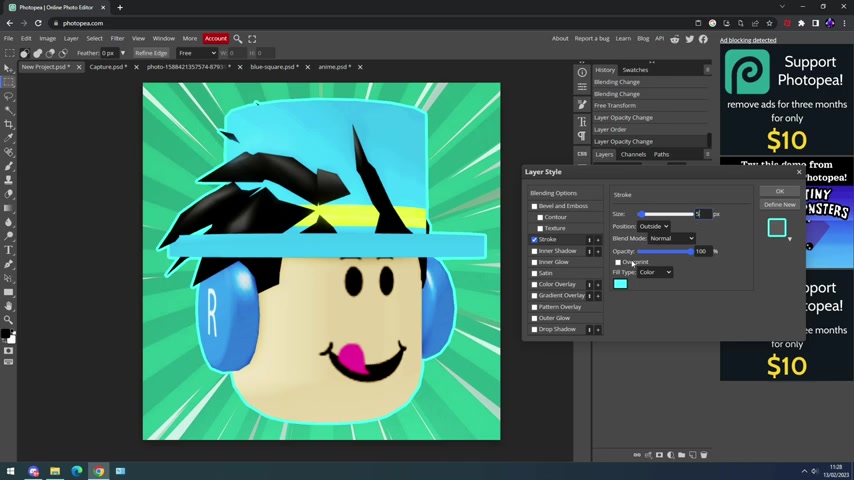854x480 pixels.
Task: Click the search magnifier in menu bar
Action: click(238, 39)
